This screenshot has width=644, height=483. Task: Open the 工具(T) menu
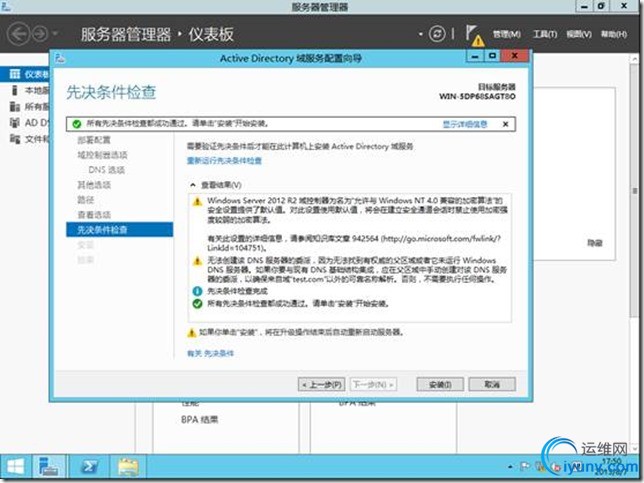pos(545,34)
